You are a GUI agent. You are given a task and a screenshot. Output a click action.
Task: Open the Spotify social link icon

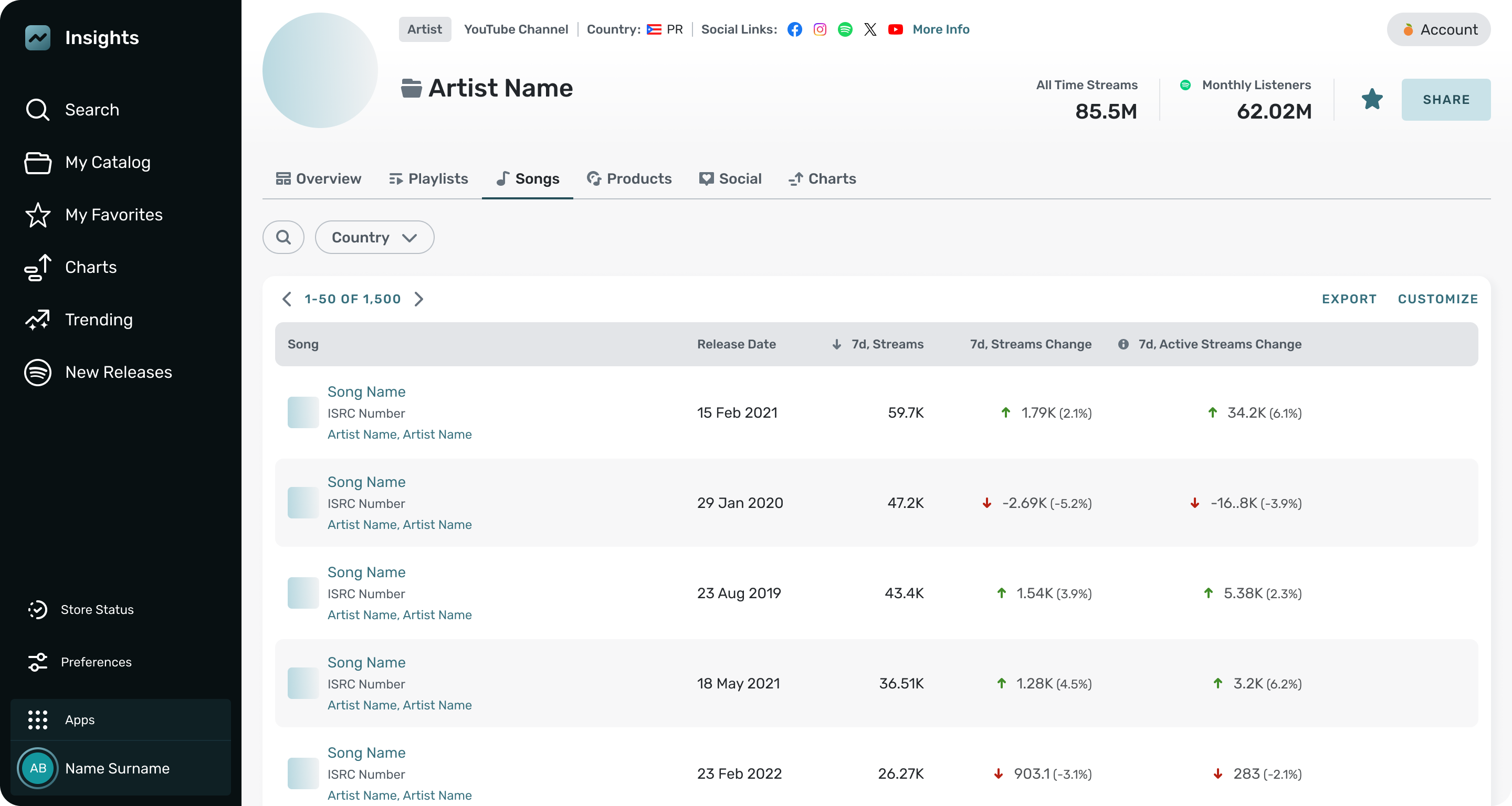point(845,29)
